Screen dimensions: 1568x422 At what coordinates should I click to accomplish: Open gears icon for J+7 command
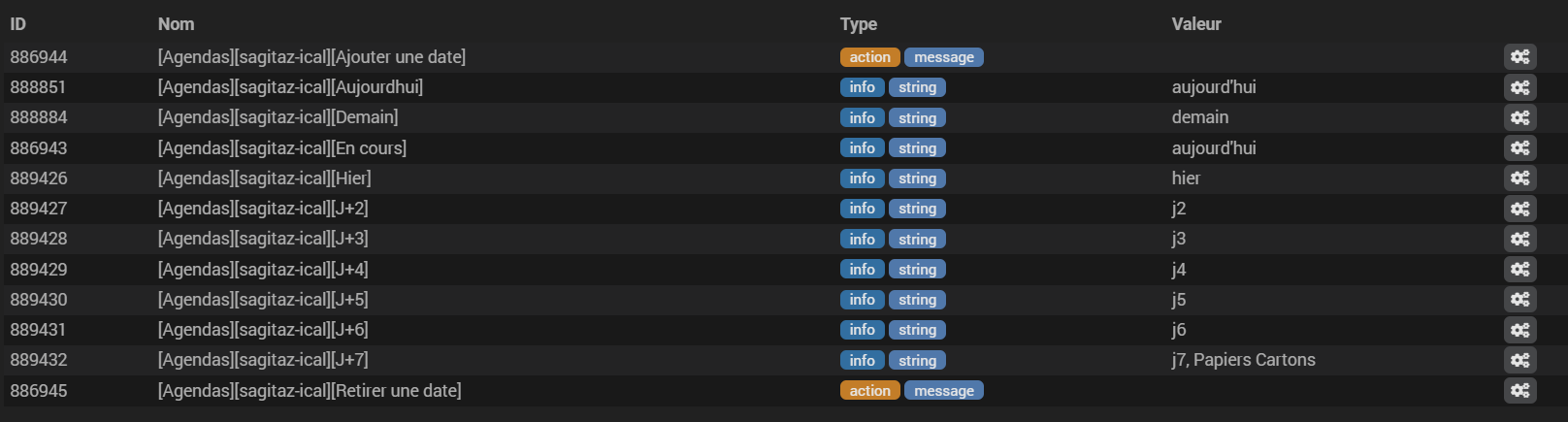[1519, 360]
